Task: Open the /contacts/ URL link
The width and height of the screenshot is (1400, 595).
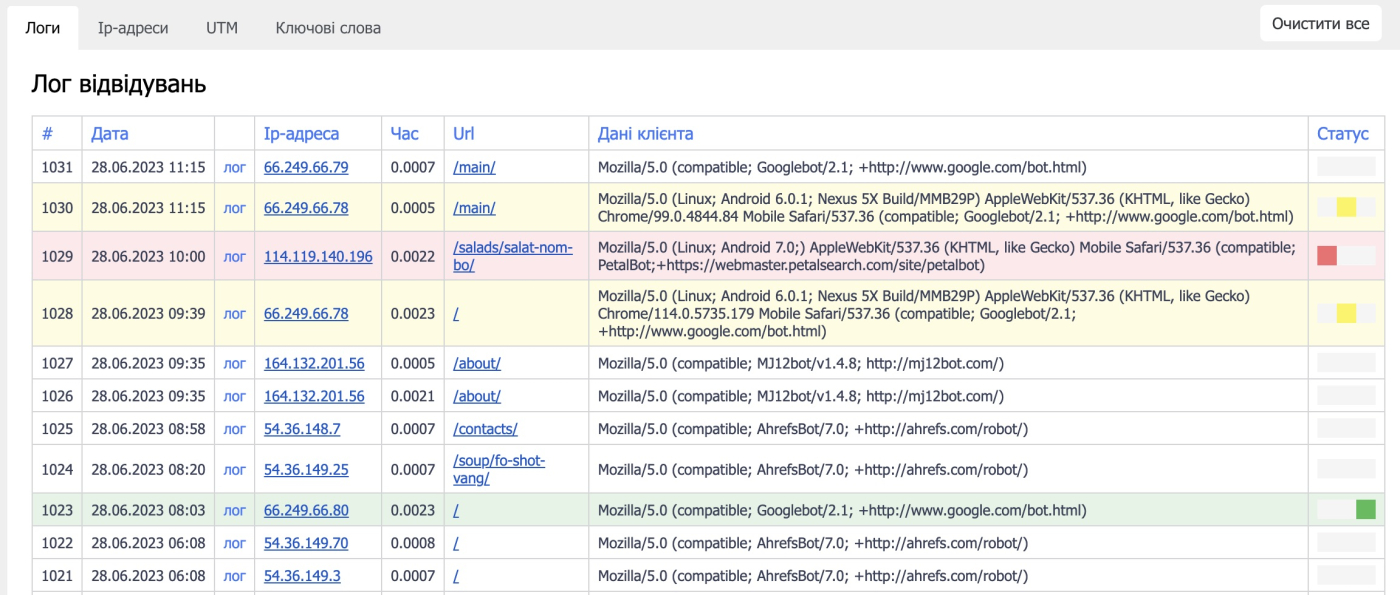Action: [x=485, y=429]
